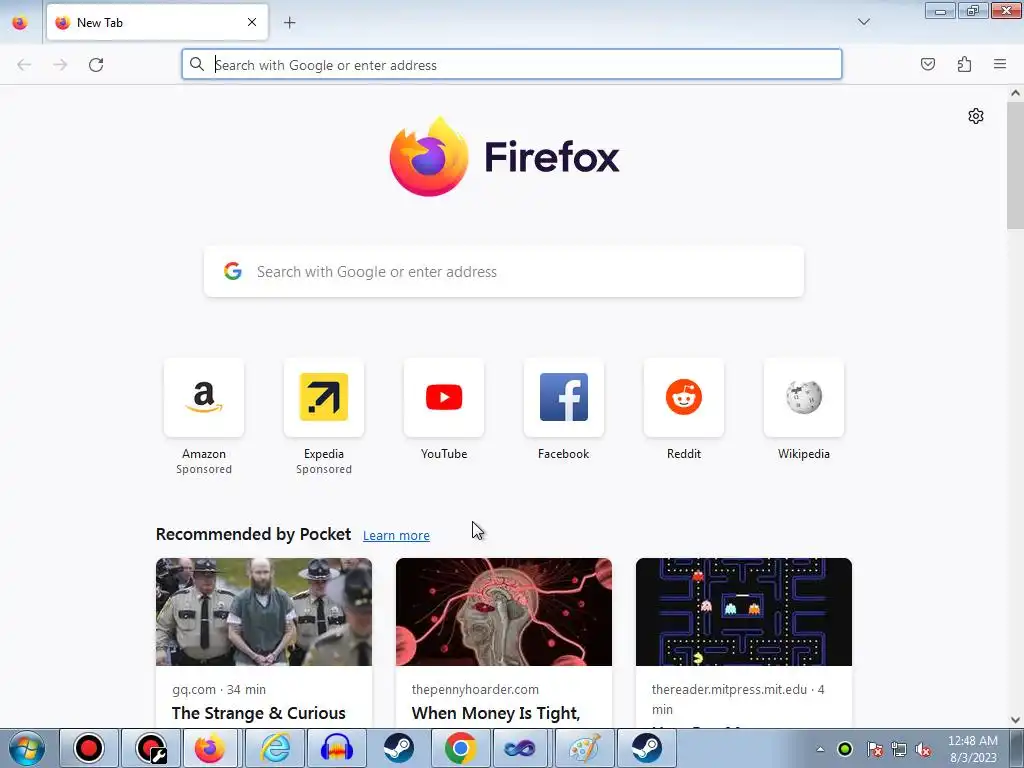Click the muted volume tray icon
Viewport: 1024px width, 768px height.
(923, 750)
